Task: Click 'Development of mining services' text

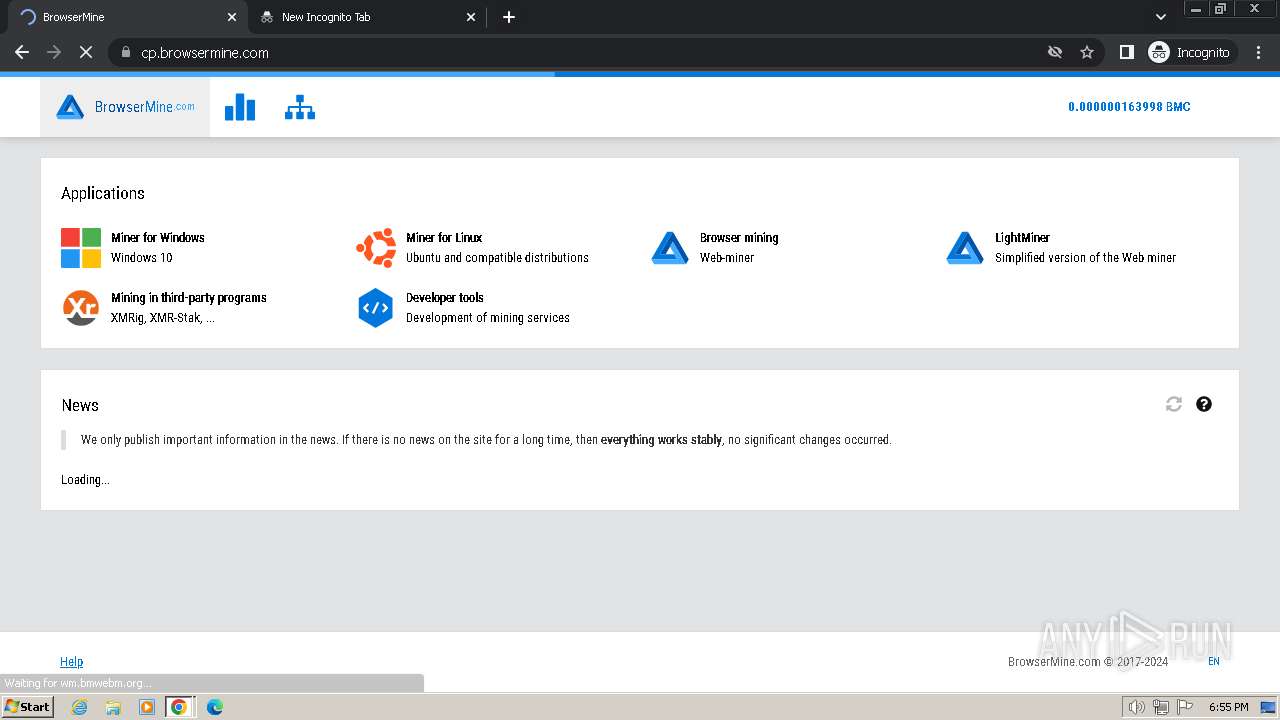Action: (x=488, y=318)
